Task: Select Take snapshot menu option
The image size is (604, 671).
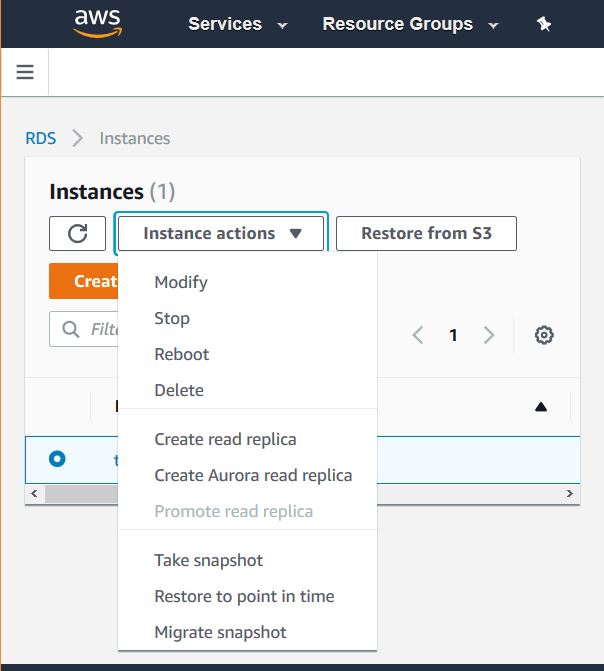Action: pos(209,560)
